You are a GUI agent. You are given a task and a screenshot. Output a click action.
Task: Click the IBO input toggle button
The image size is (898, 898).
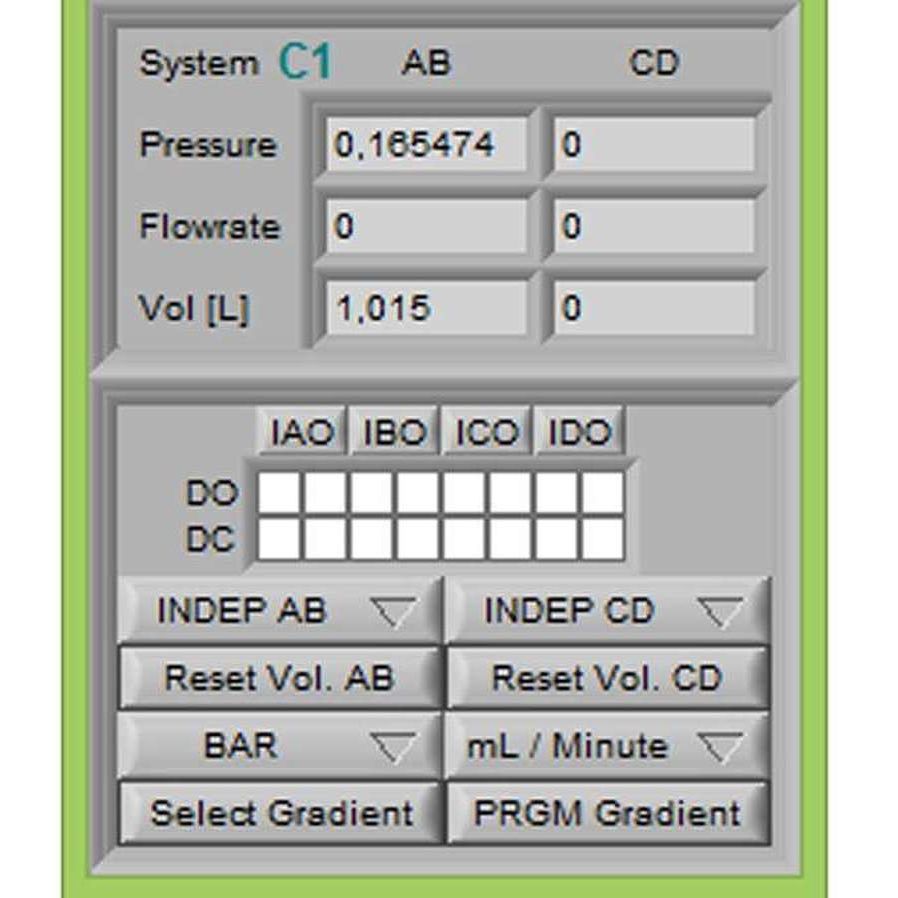tap(393, 431)
